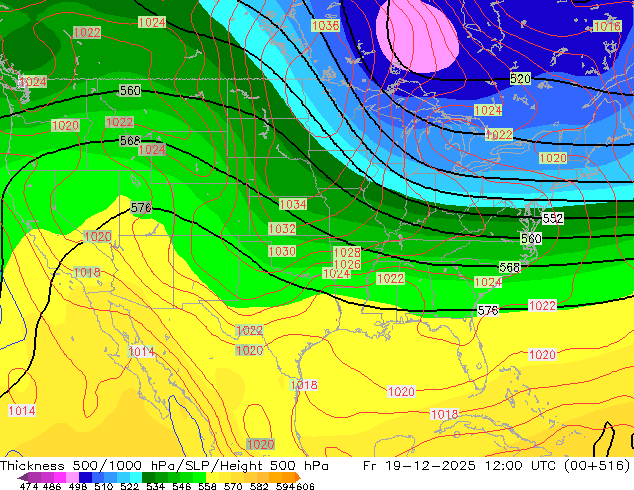
Task: Click the 1016 pressure label
Action: coord(607,26)
